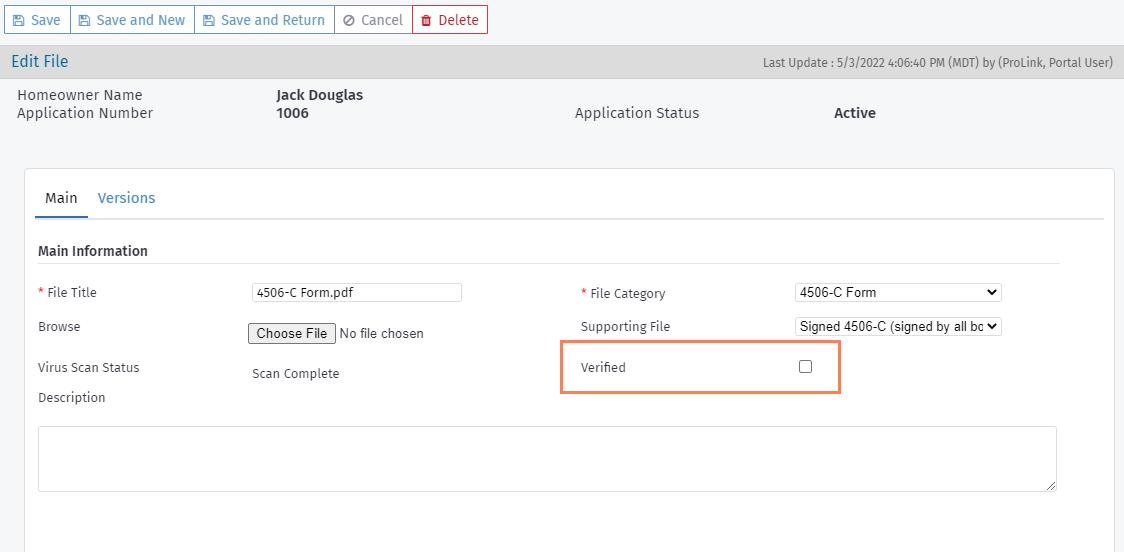Image resolution: width=1124 pixels, height=552 pixels.
Task: Click homeowner name Jack Douglas
Action: pyautogui.click(x=319, y=95)
